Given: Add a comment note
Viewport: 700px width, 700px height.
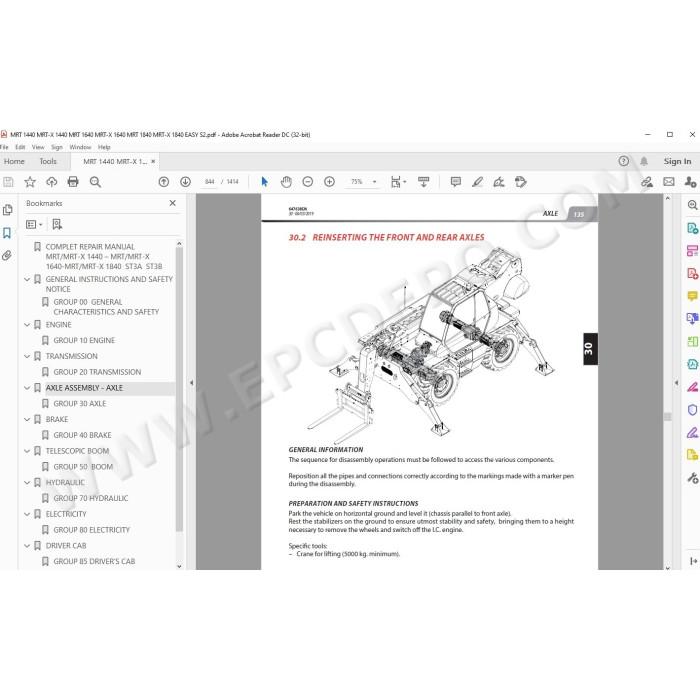Looking at the screenshot, I should 456,182.
